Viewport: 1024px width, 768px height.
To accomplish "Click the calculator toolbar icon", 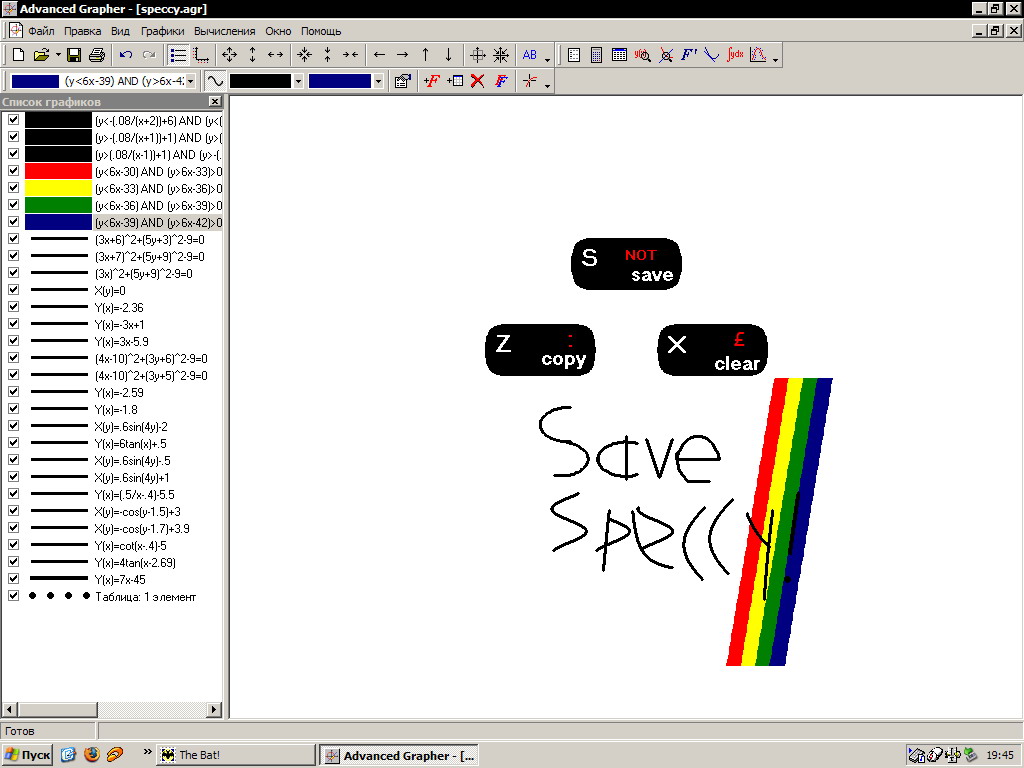I will point(597,55).
